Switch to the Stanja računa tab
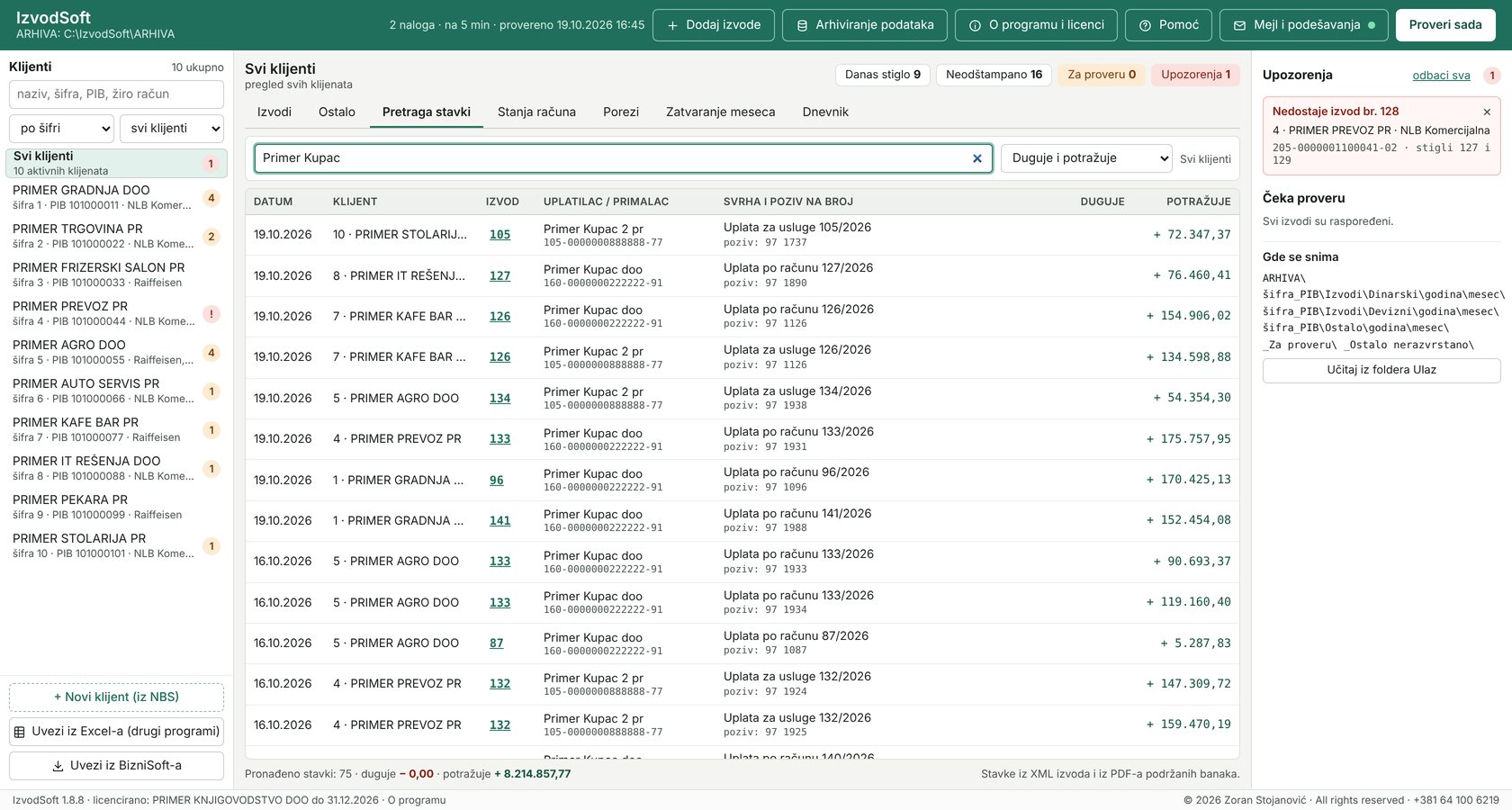 pos(536,112)
